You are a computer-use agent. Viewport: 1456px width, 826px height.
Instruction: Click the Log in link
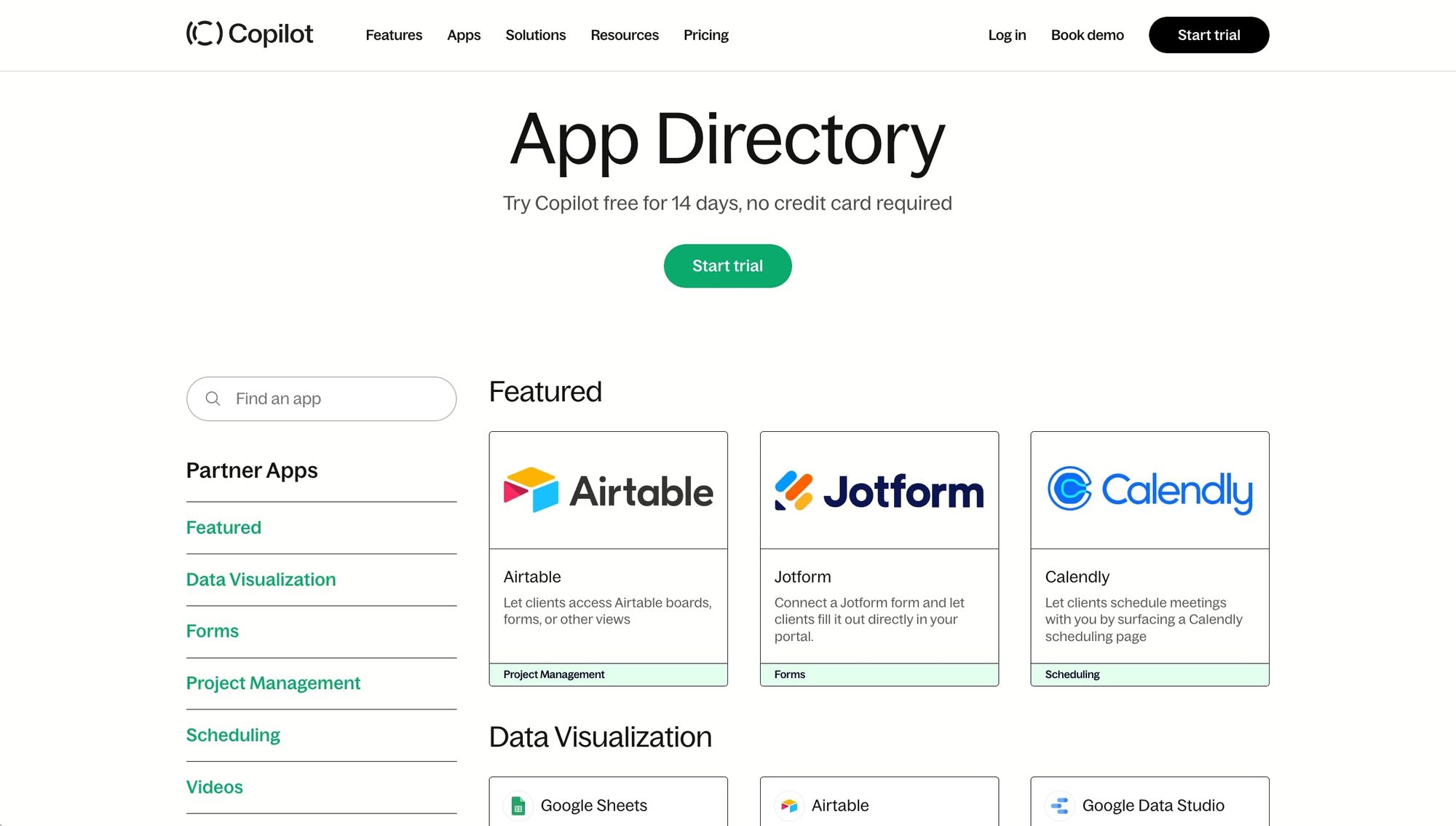coord(1007,35)
